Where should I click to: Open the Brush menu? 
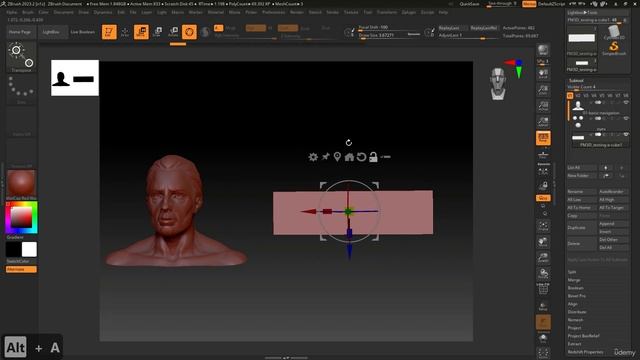pos(28,12)
